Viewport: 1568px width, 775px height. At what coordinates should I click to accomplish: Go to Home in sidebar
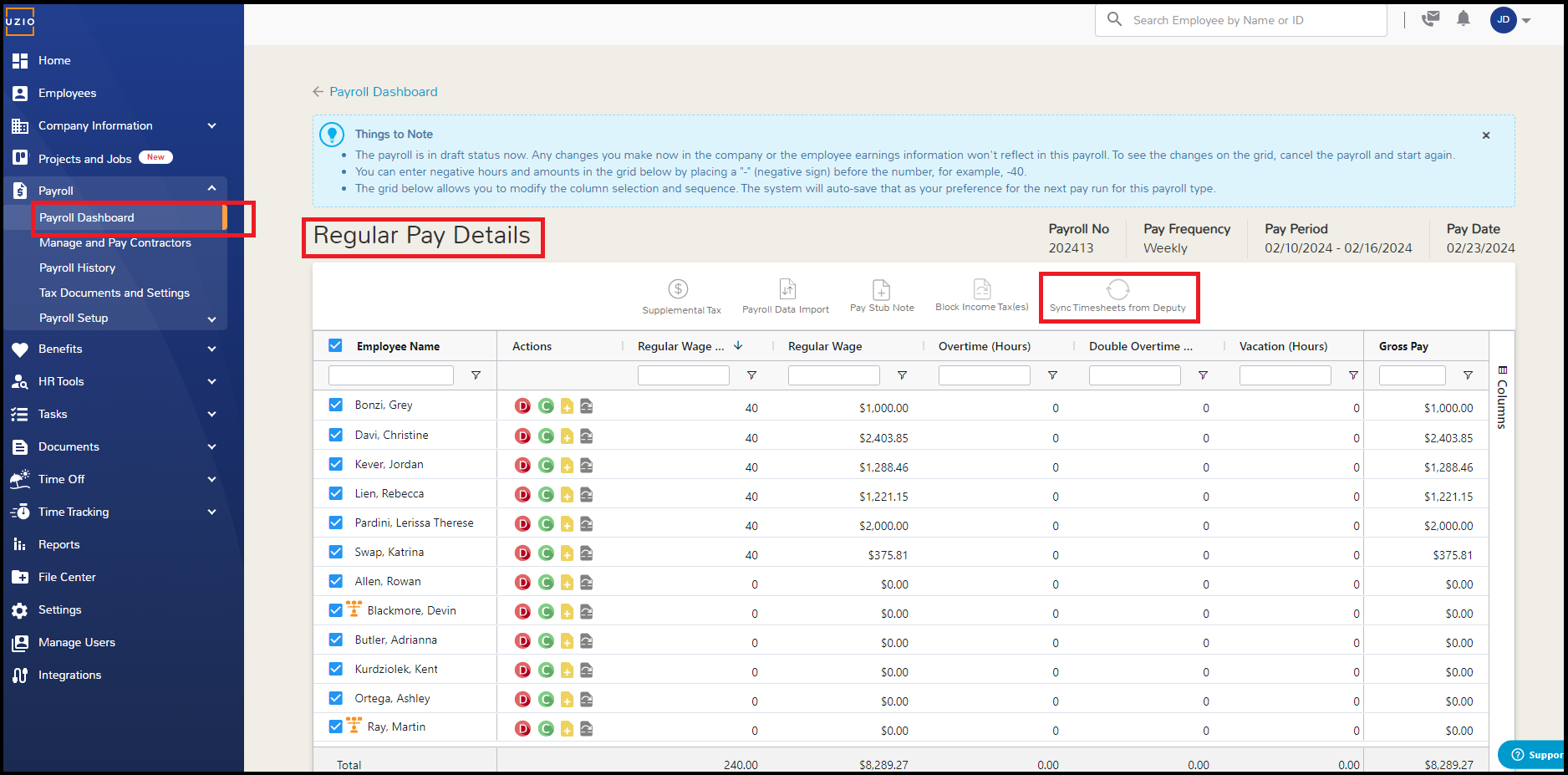point(54,60)
